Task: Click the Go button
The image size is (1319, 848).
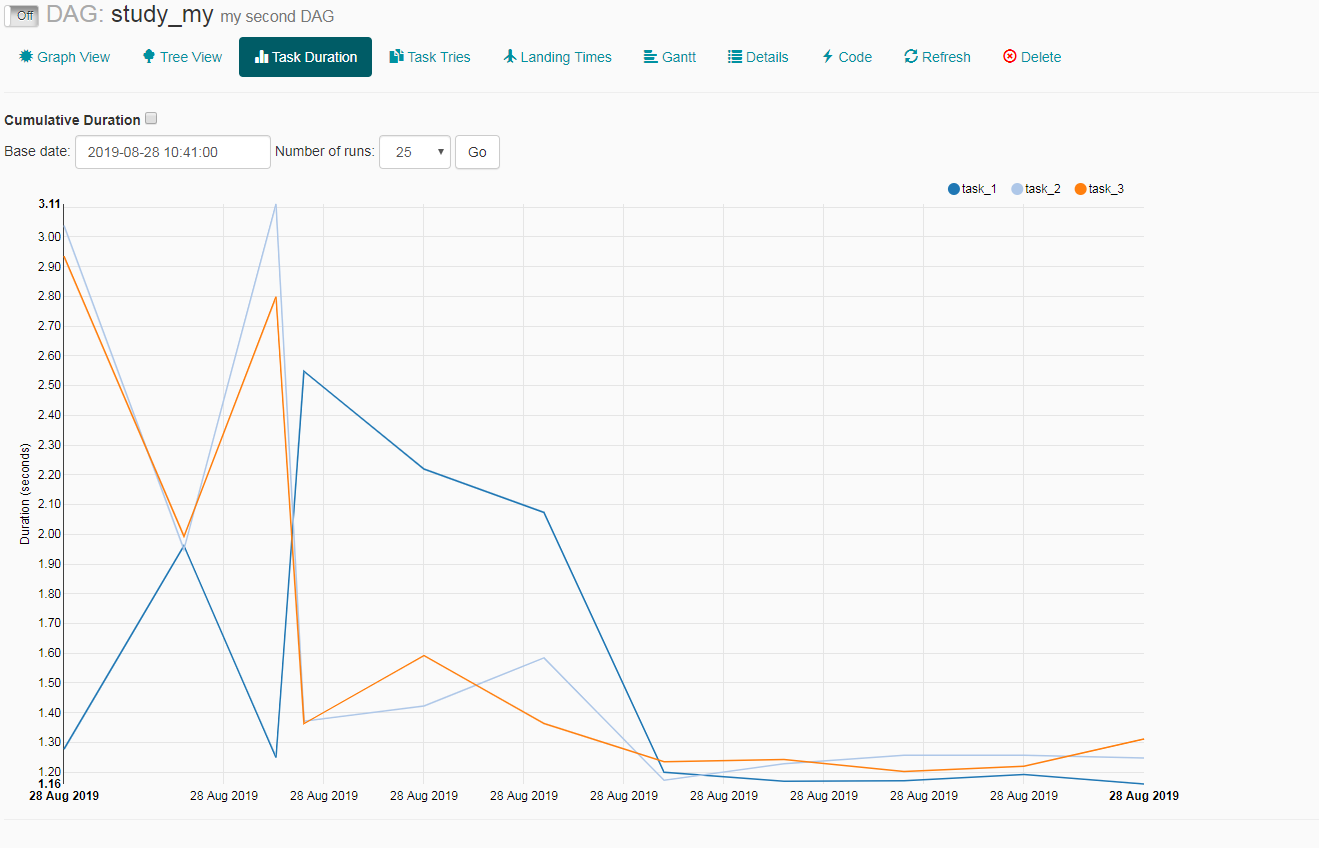Action: pyautogui.click(x=477, y=152)
